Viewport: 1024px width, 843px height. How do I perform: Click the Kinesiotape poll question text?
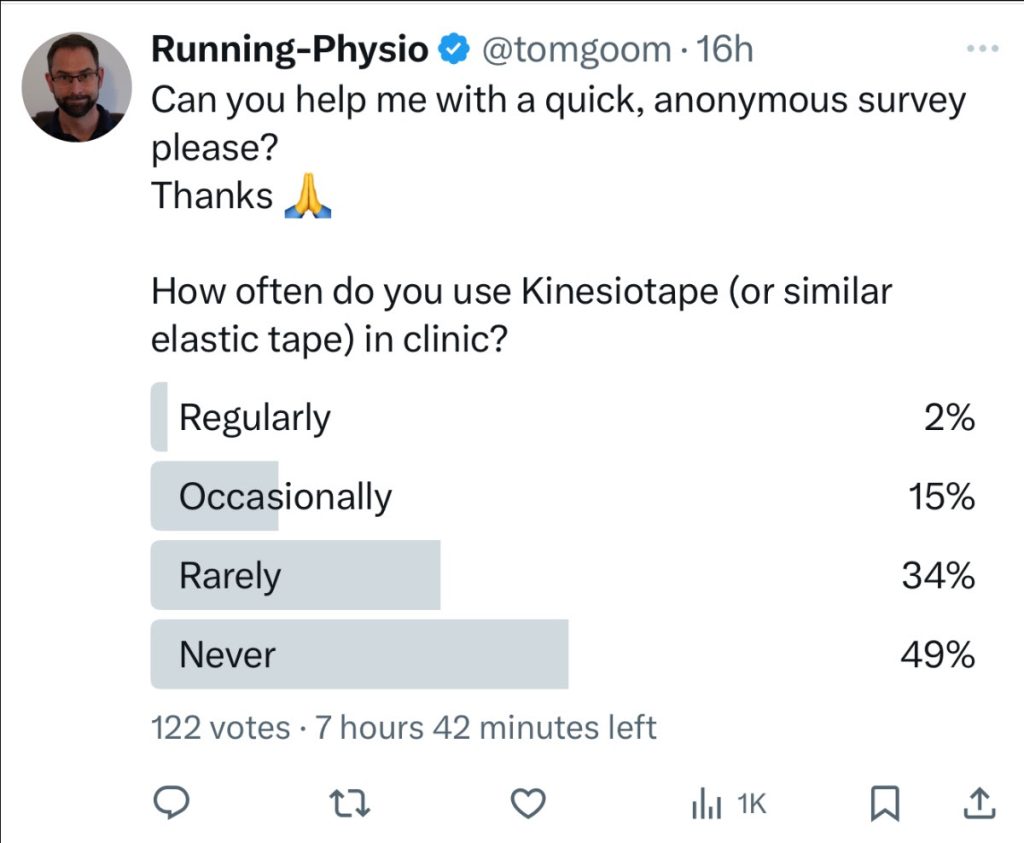[521, 315]
